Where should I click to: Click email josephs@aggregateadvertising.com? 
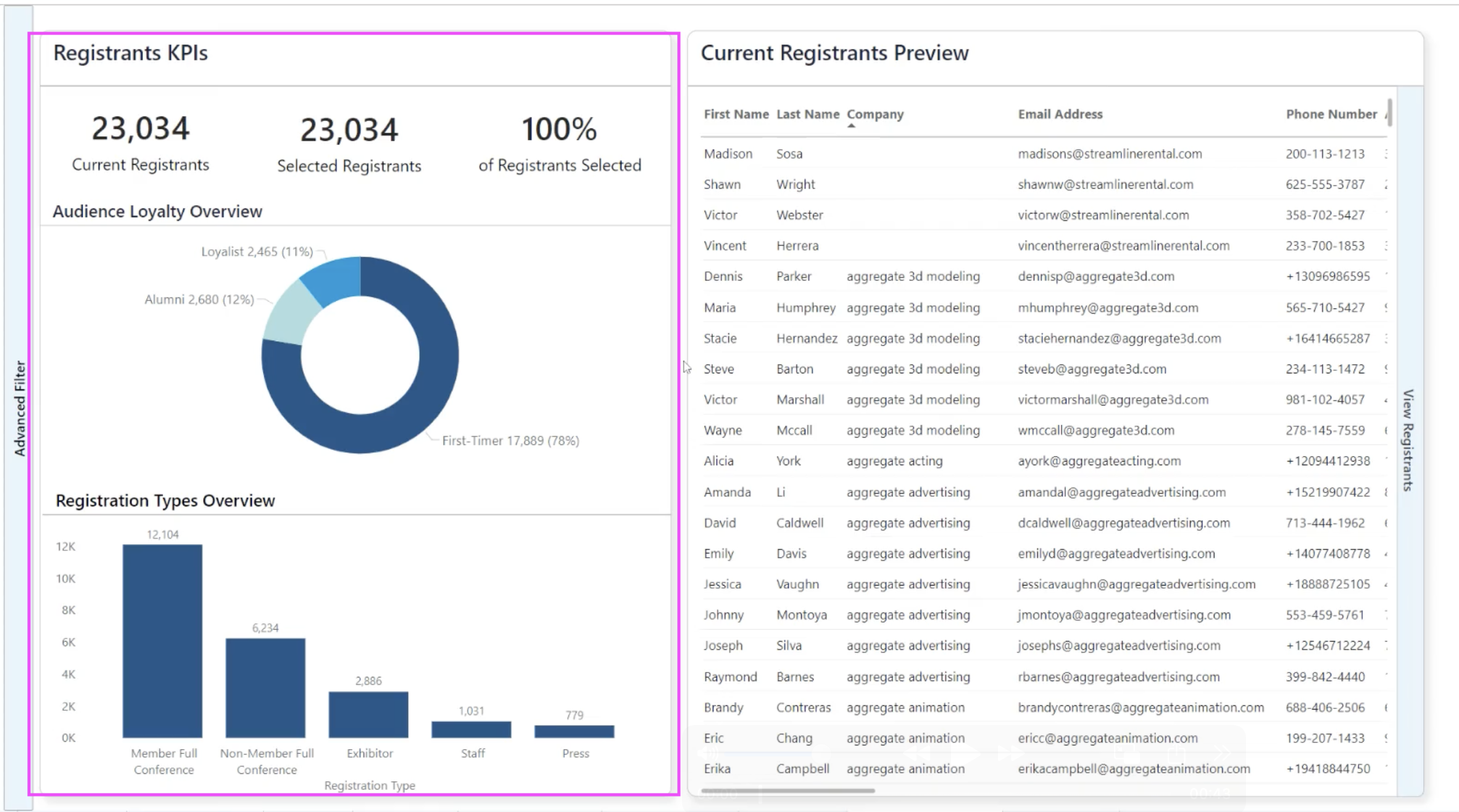pos(1119,645)
